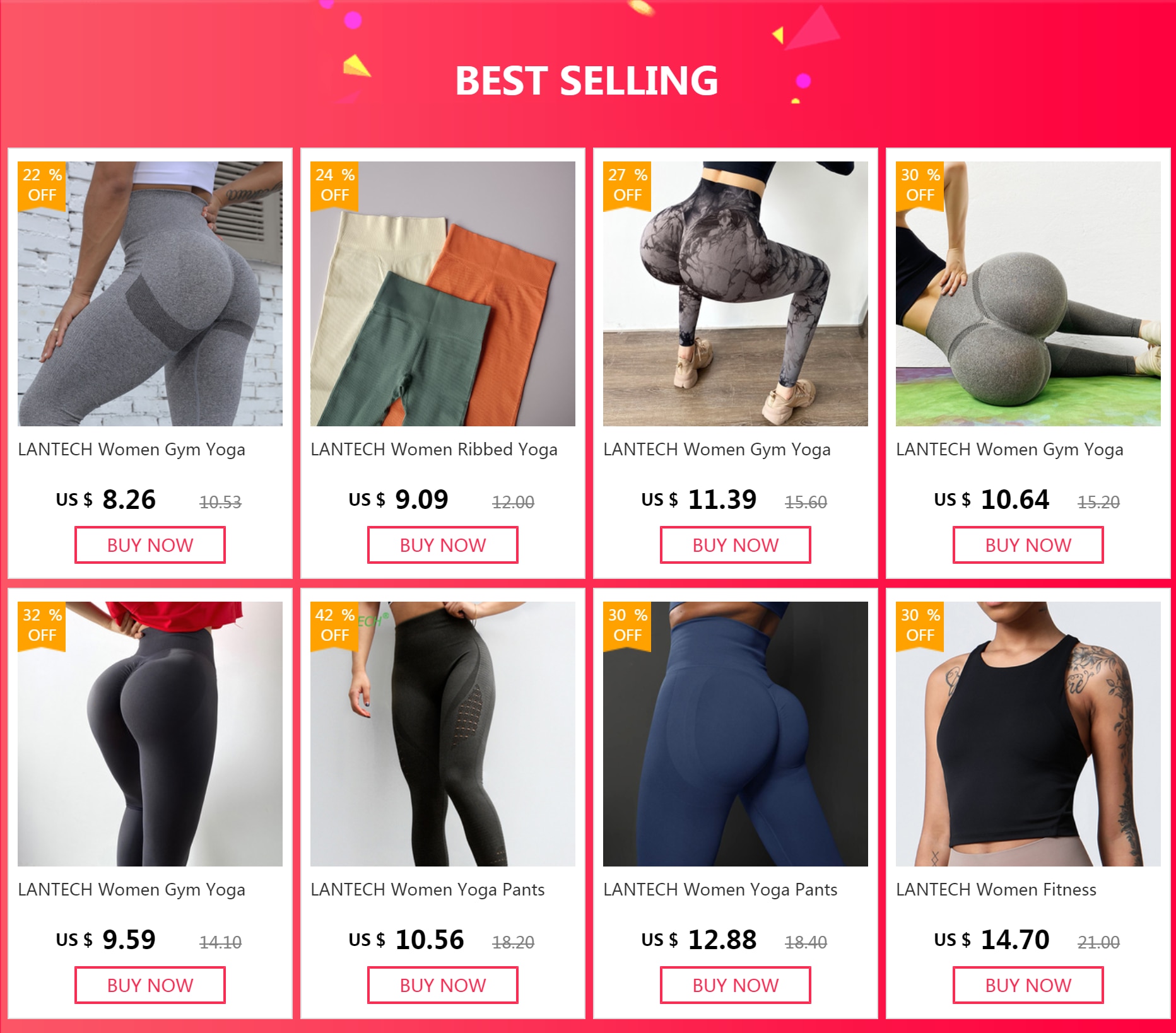Click BUY NOW under the $8.26 leggings
1176x1033 pixels.
150,545
